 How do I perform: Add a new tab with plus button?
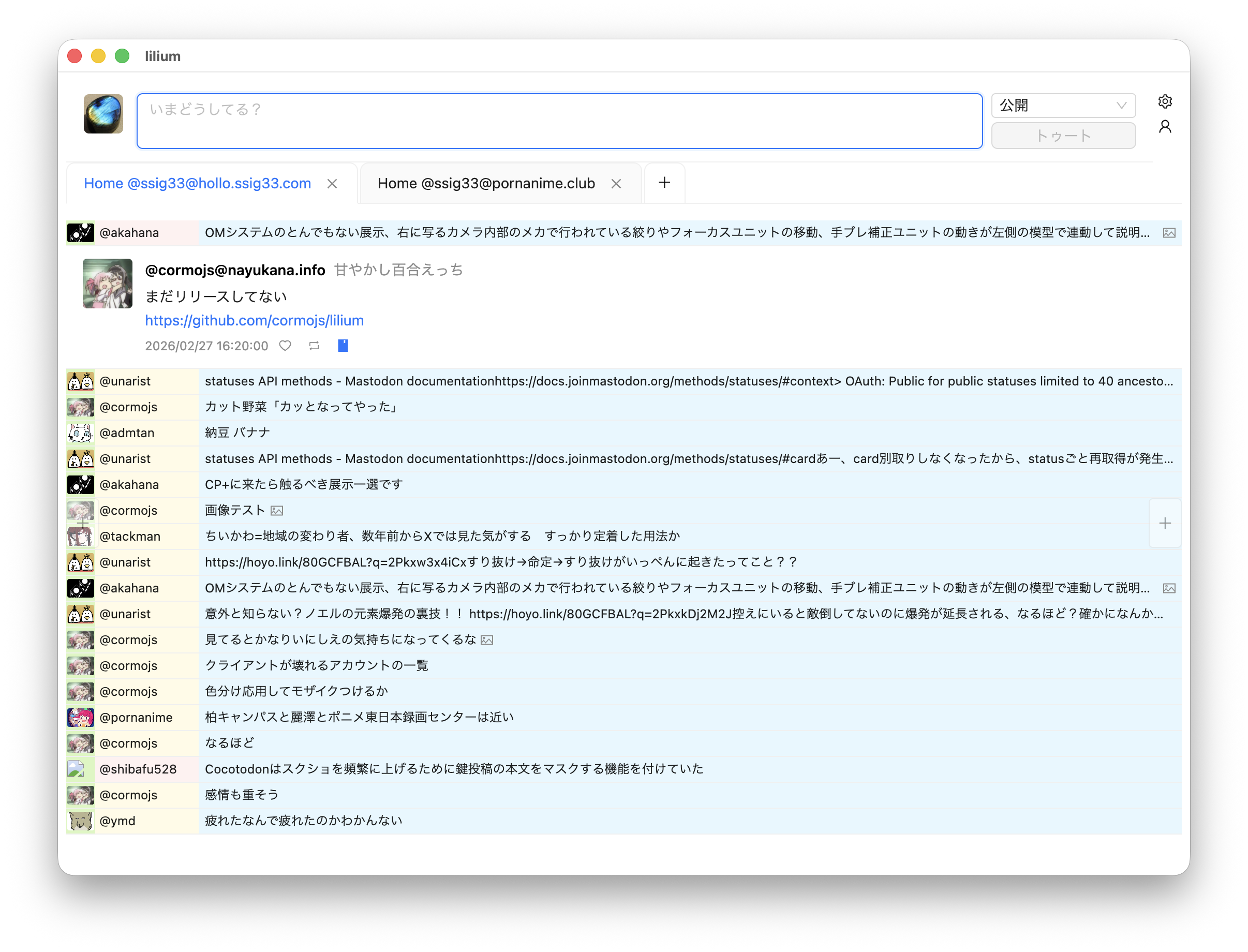[664, 183]
